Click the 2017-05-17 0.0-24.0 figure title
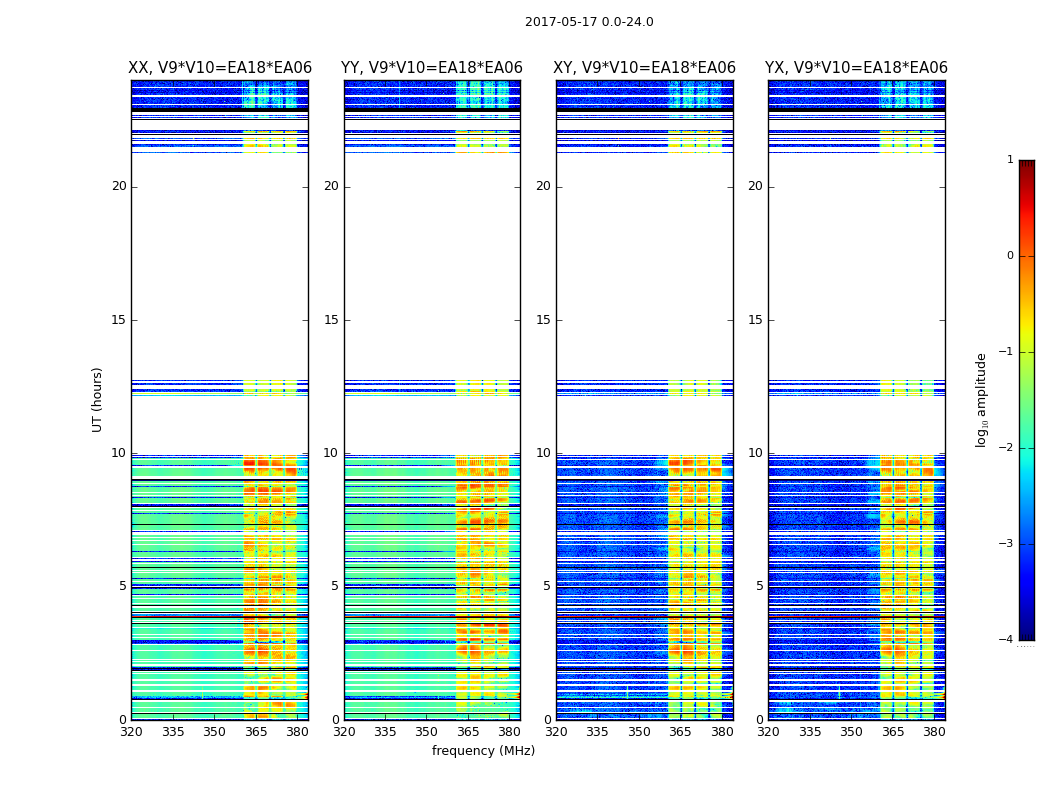Viewport: 1050px width, 800px height. 589,22
